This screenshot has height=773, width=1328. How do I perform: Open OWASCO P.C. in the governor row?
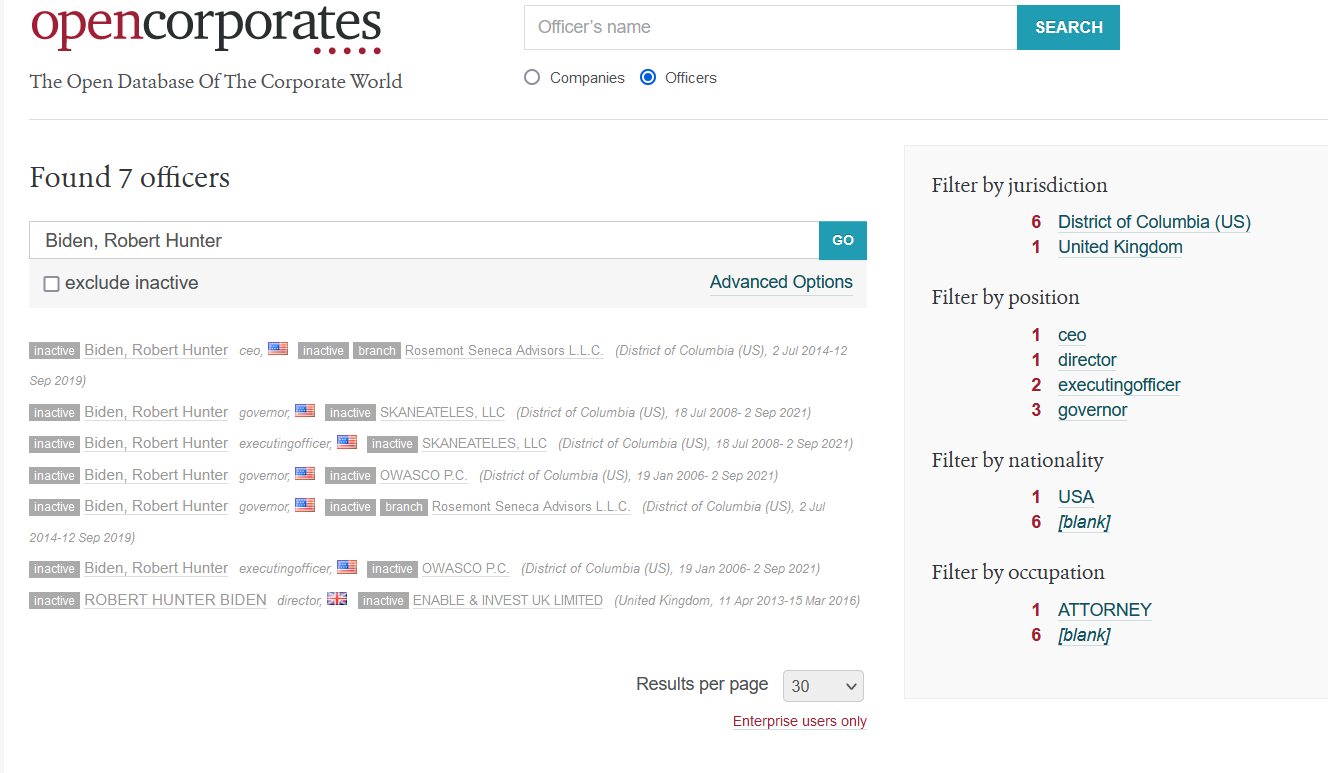click(x=423, y=476)
